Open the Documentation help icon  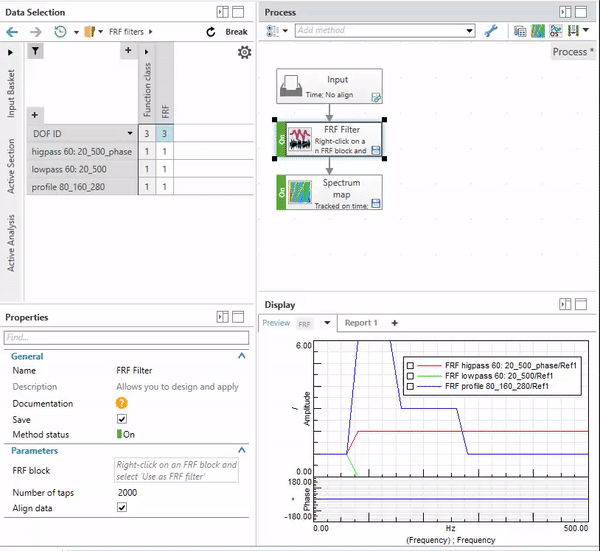[x=122, y=403]
